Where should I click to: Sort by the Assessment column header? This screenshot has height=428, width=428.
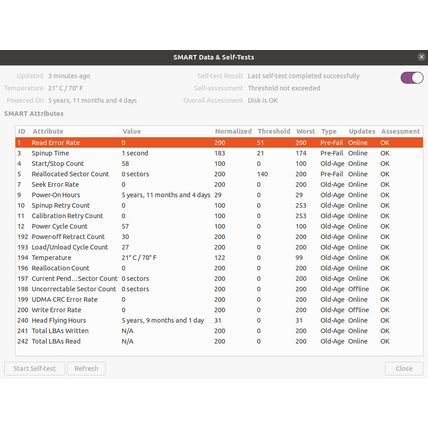(x=401, y=131)
